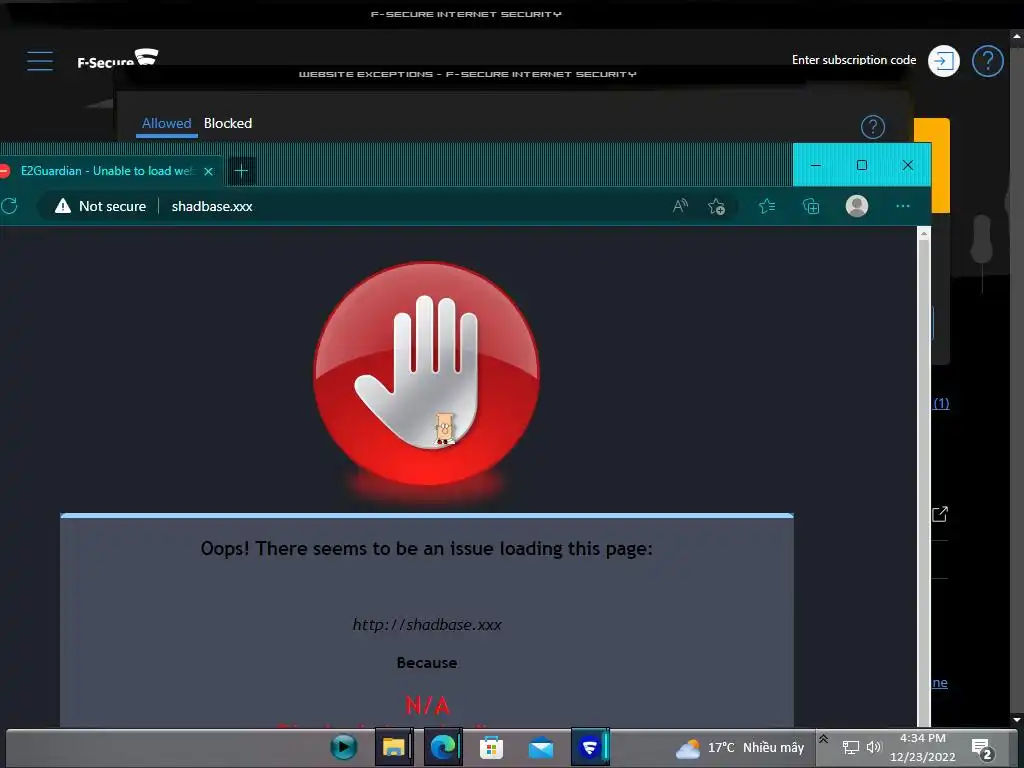Image resolution: width=1024 pixels, height=768 pixels.
Task: Click the Oops issue loading page heading
Action: [x=426, y=549]
